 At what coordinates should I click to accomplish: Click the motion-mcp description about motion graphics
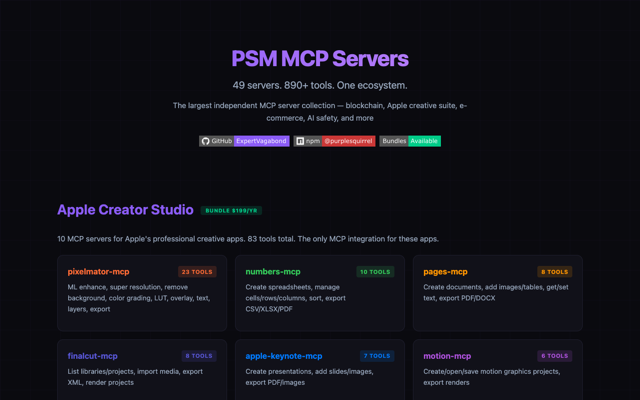[491, 377]
